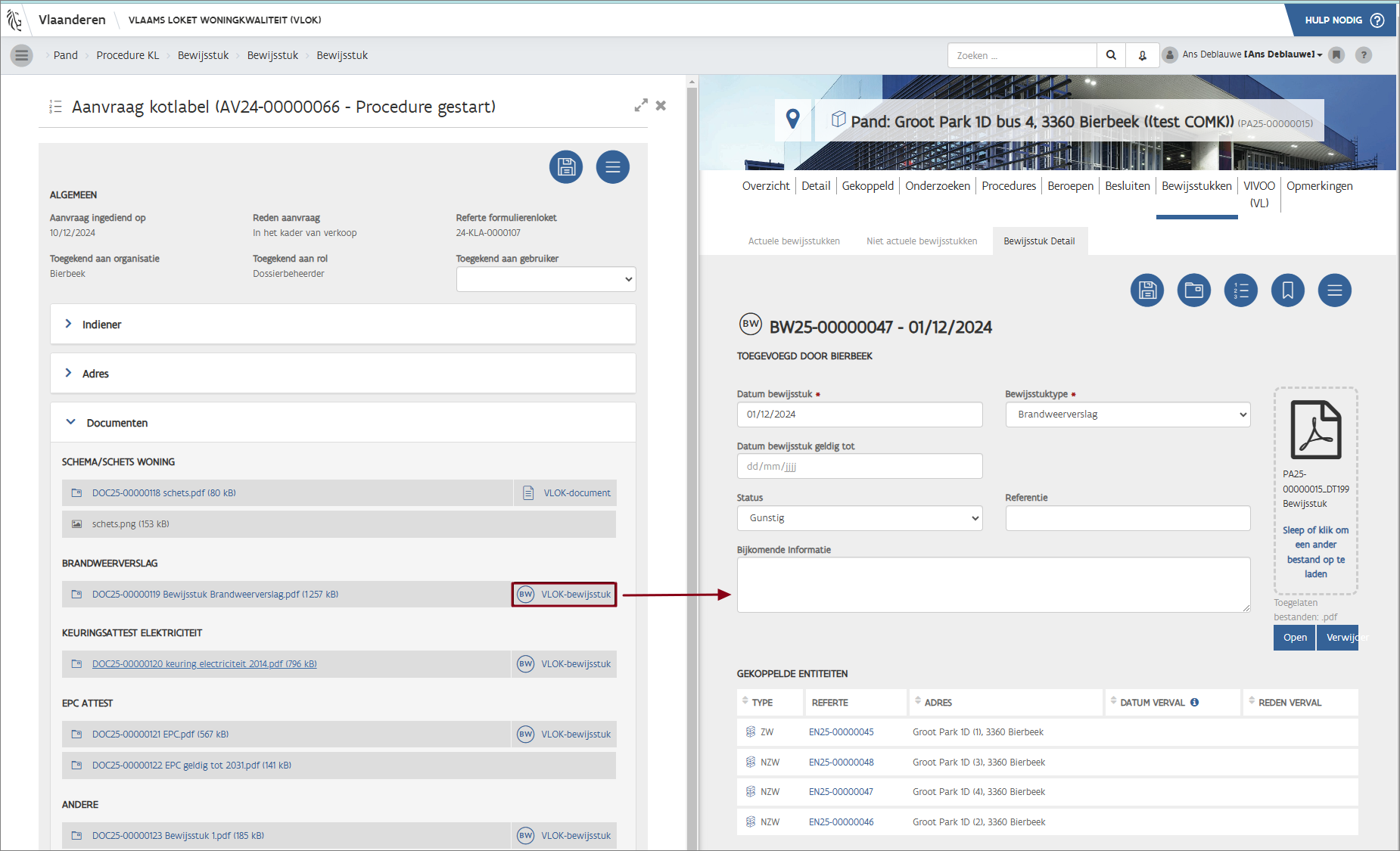This screenshot has width=1400, height=851.
Task: Click the magnifier search icon in top bar
Action: [1110, 55]
